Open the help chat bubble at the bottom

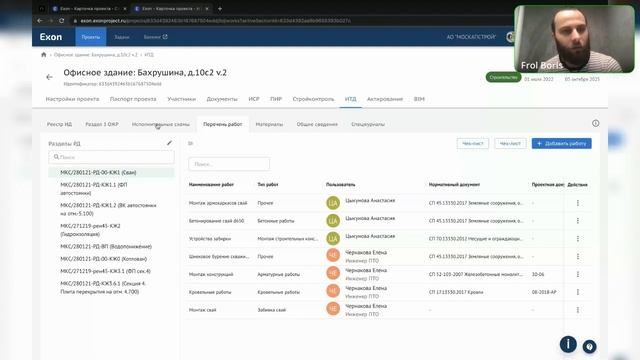click(x=589, y=347)
